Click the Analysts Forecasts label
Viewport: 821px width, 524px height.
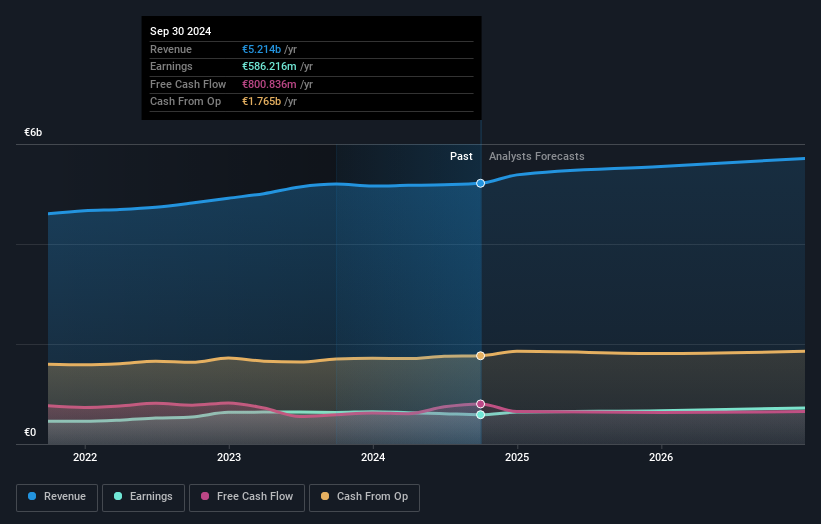537,156
